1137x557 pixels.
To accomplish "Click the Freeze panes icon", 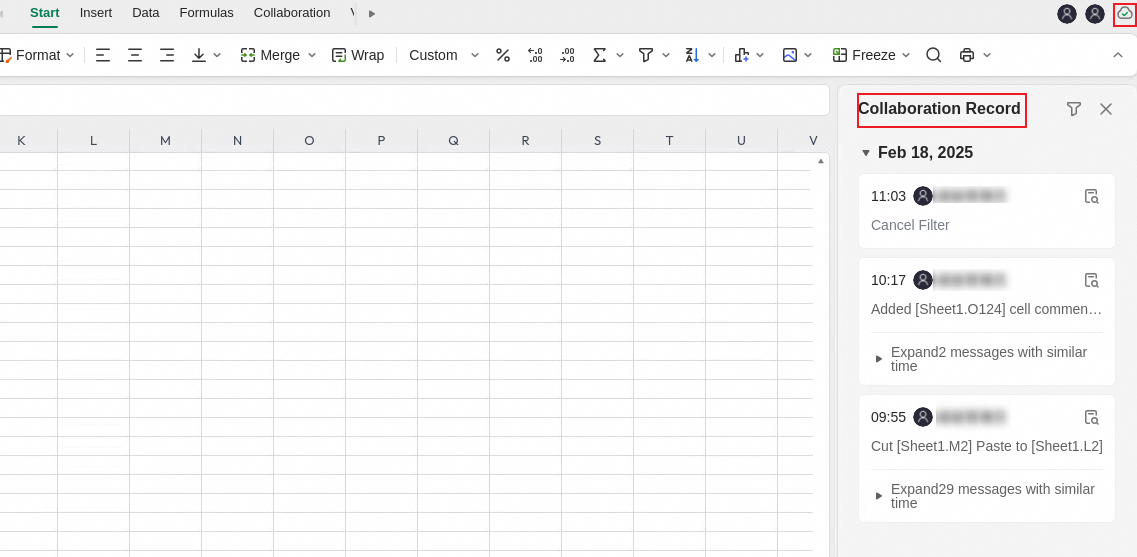I will [x=840, y=55].
